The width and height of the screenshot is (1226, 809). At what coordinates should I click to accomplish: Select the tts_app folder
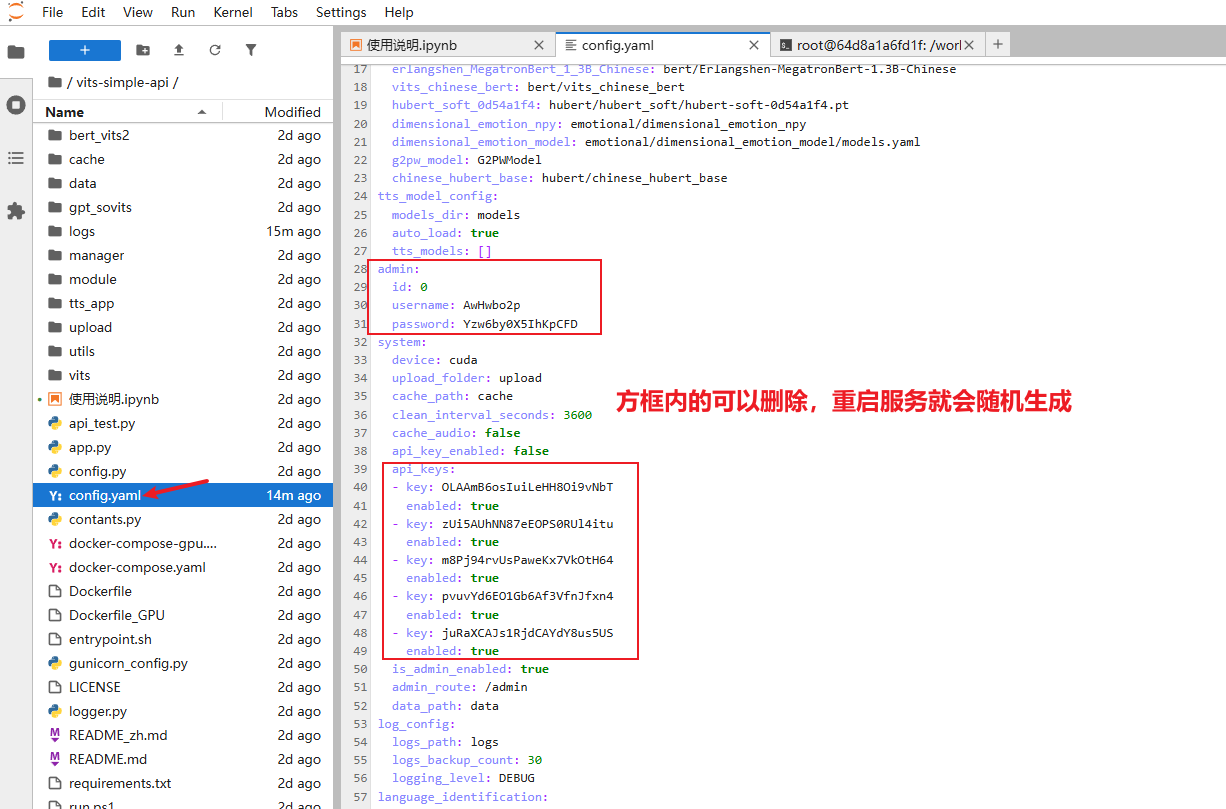(x=184, y=303)
